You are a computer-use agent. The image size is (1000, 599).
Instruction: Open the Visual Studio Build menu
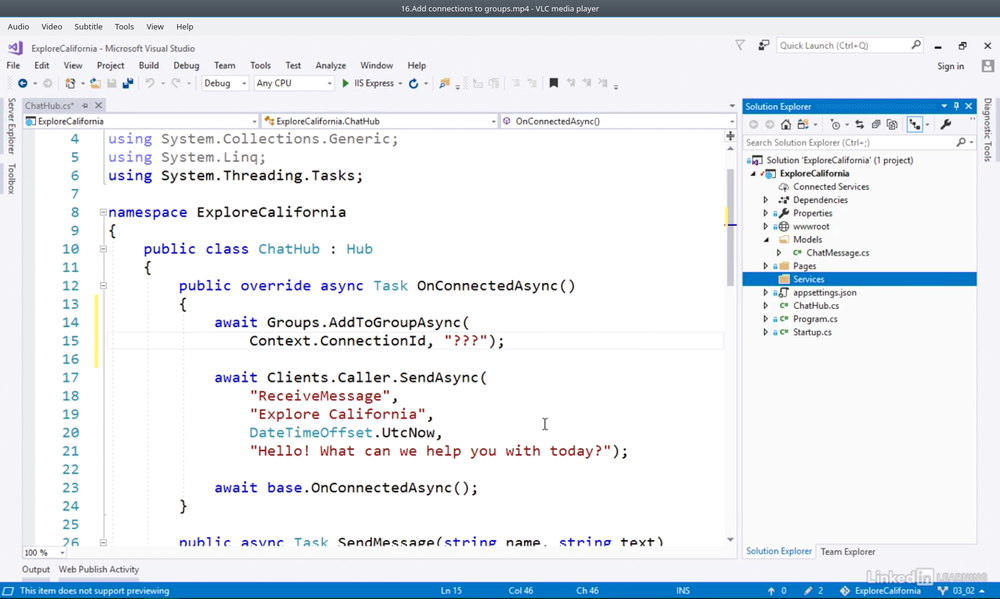(149, 66)
